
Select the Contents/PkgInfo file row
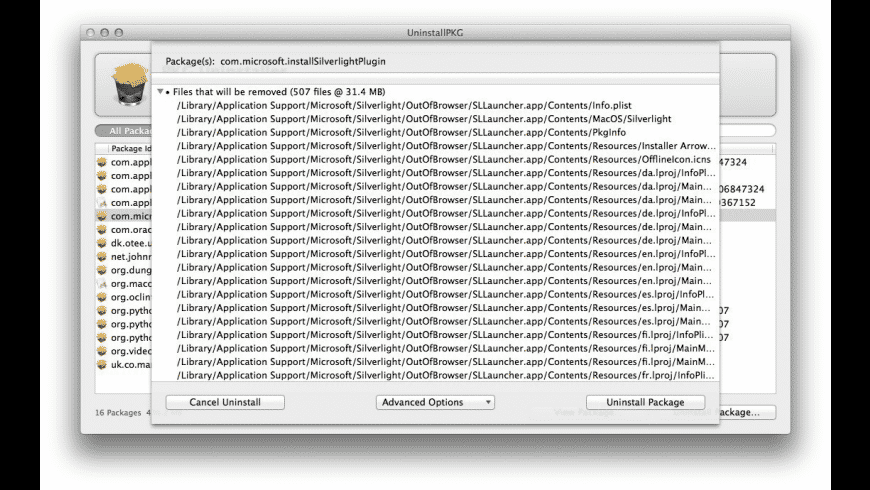click(x=436, y=132)
